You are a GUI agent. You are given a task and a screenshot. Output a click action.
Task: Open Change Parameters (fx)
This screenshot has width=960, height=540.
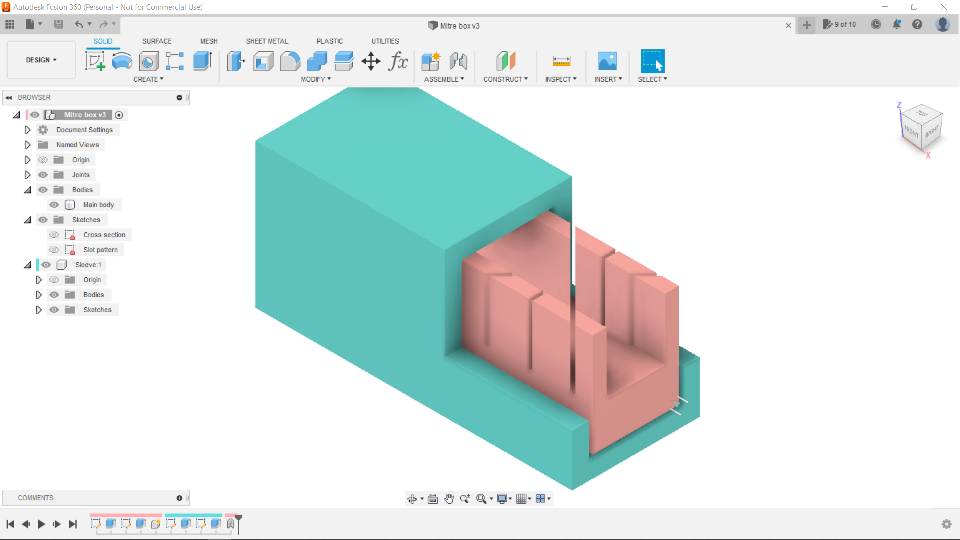point(398,61)
